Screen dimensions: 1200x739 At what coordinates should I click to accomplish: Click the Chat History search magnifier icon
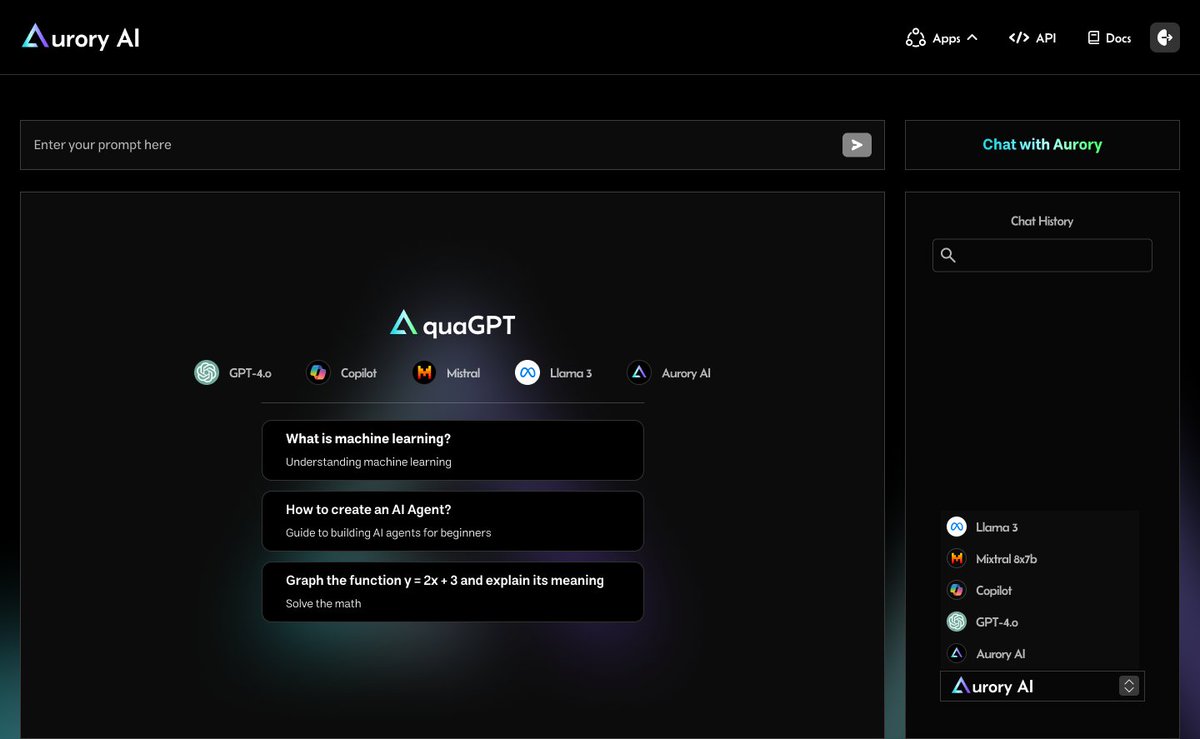point(948,255)
